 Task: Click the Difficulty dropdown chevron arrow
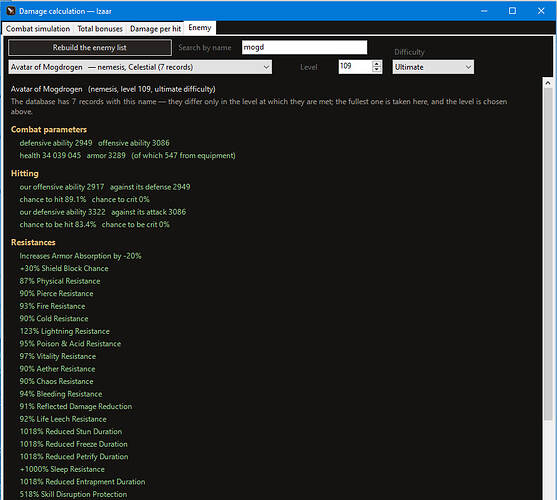468,67
